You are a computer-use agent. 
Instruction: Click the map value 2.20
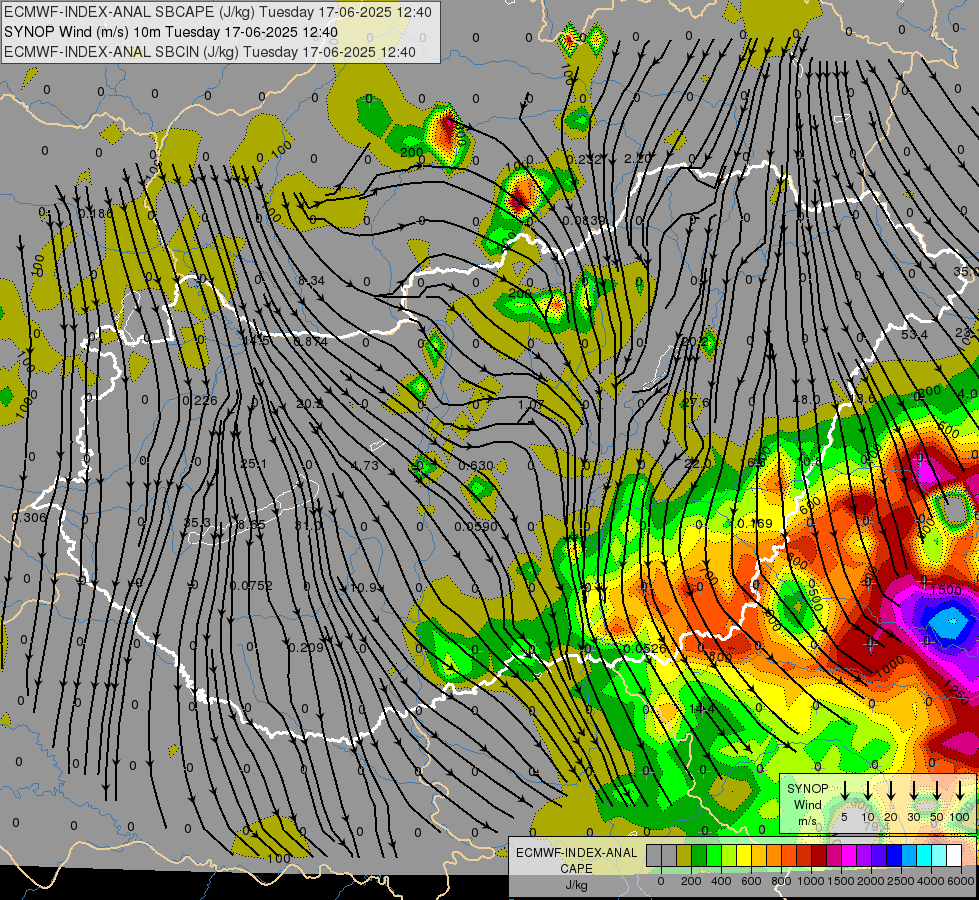coord(638,159)
